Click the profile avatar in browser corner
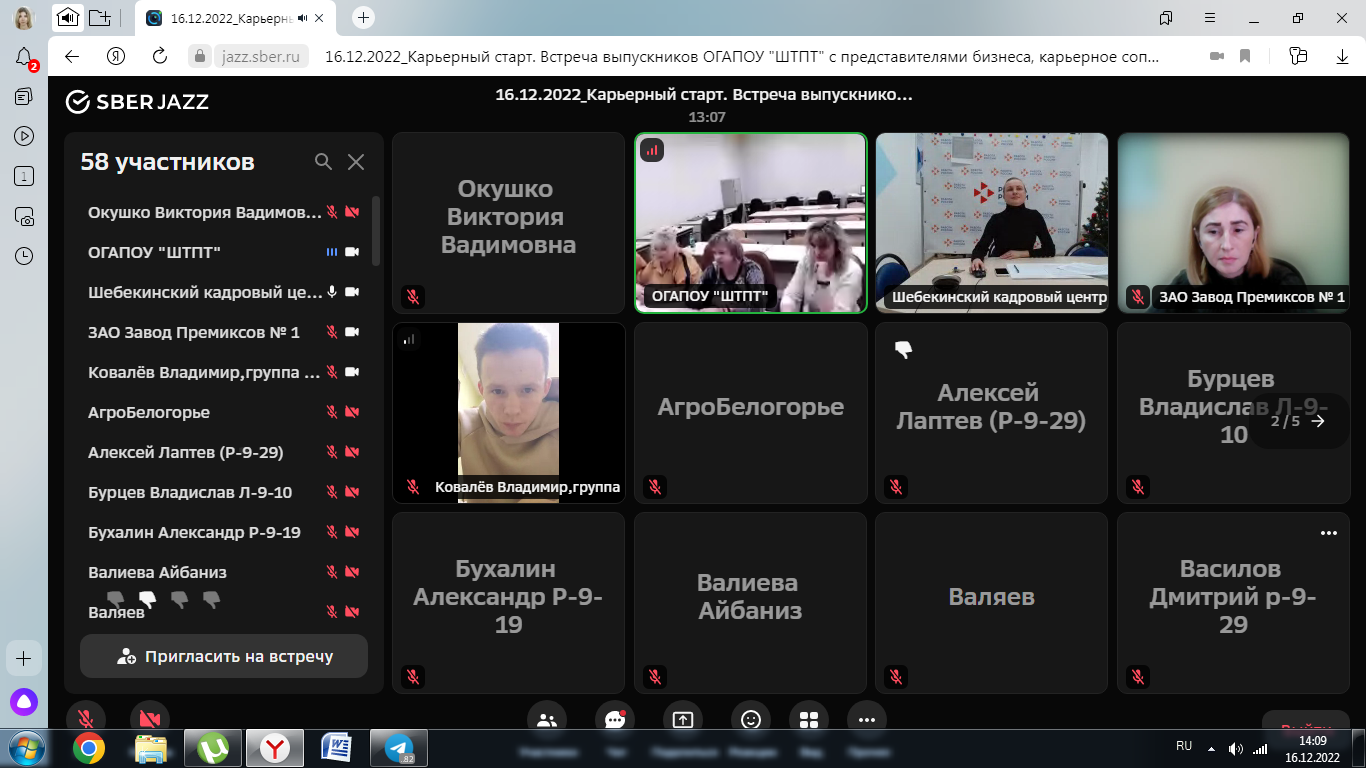 coord(24,17)
